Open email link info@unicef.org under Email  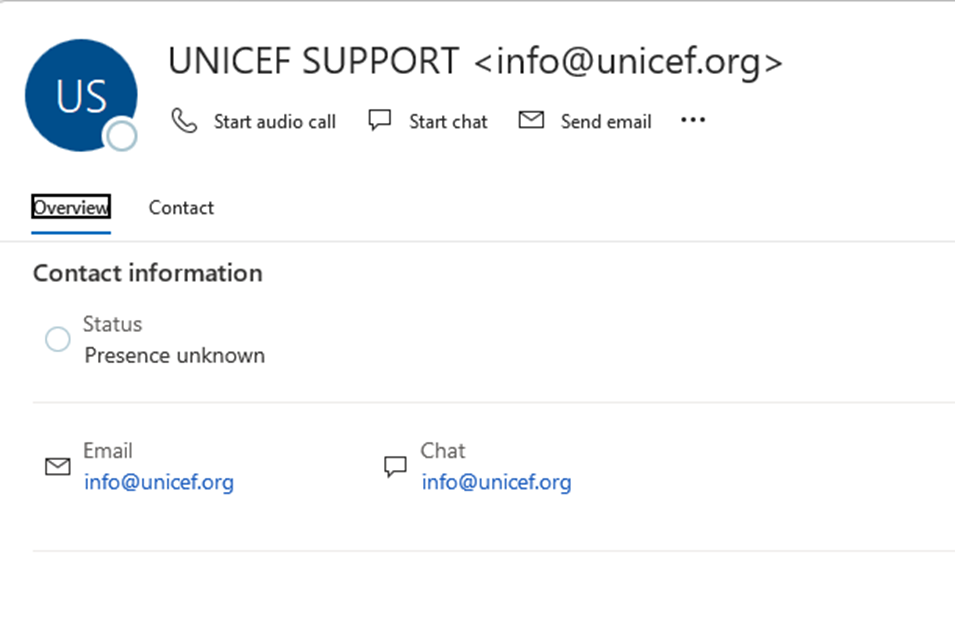tap(159, 482)
